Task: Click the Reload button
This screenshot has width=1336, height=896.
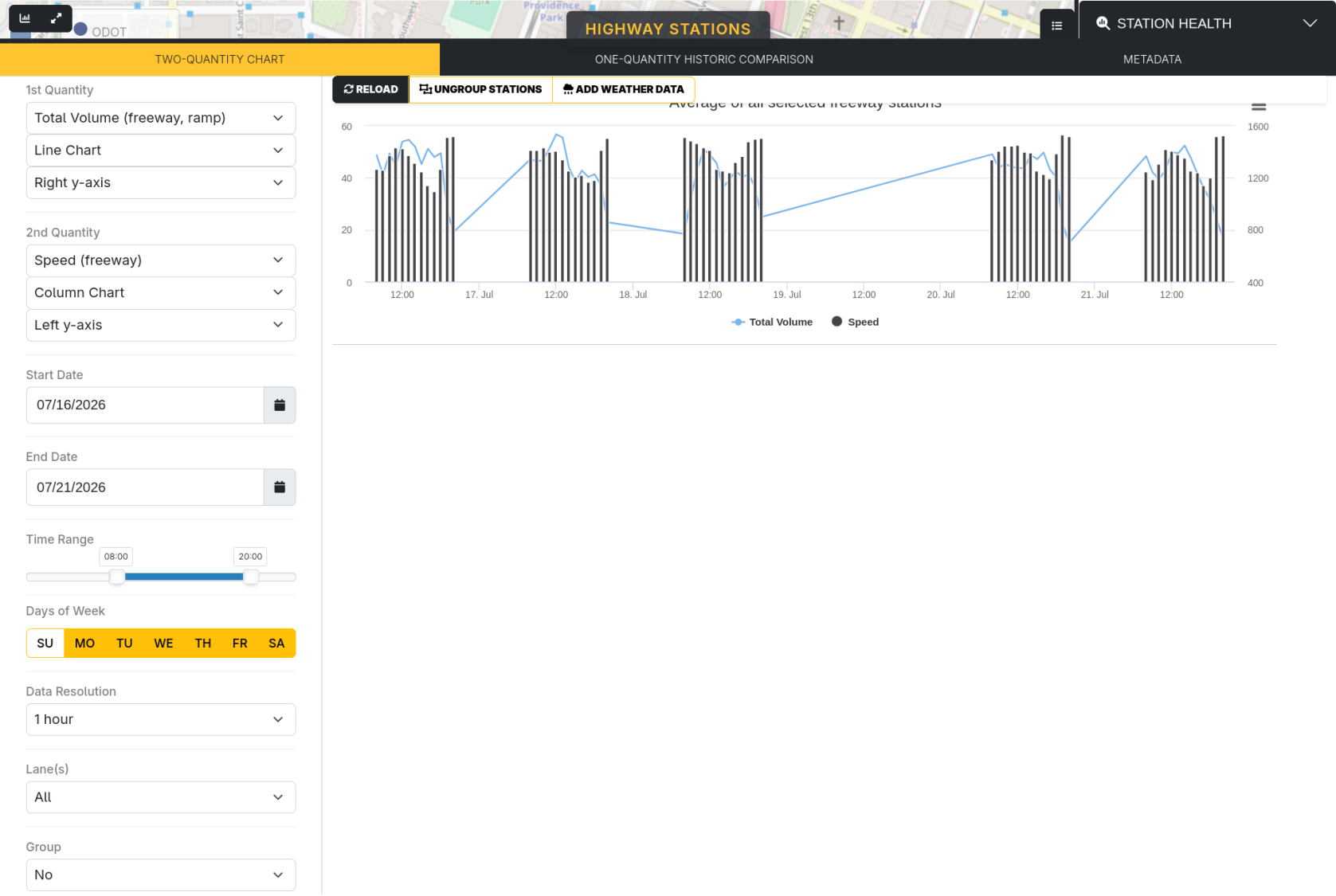Action: coord(370,89)
